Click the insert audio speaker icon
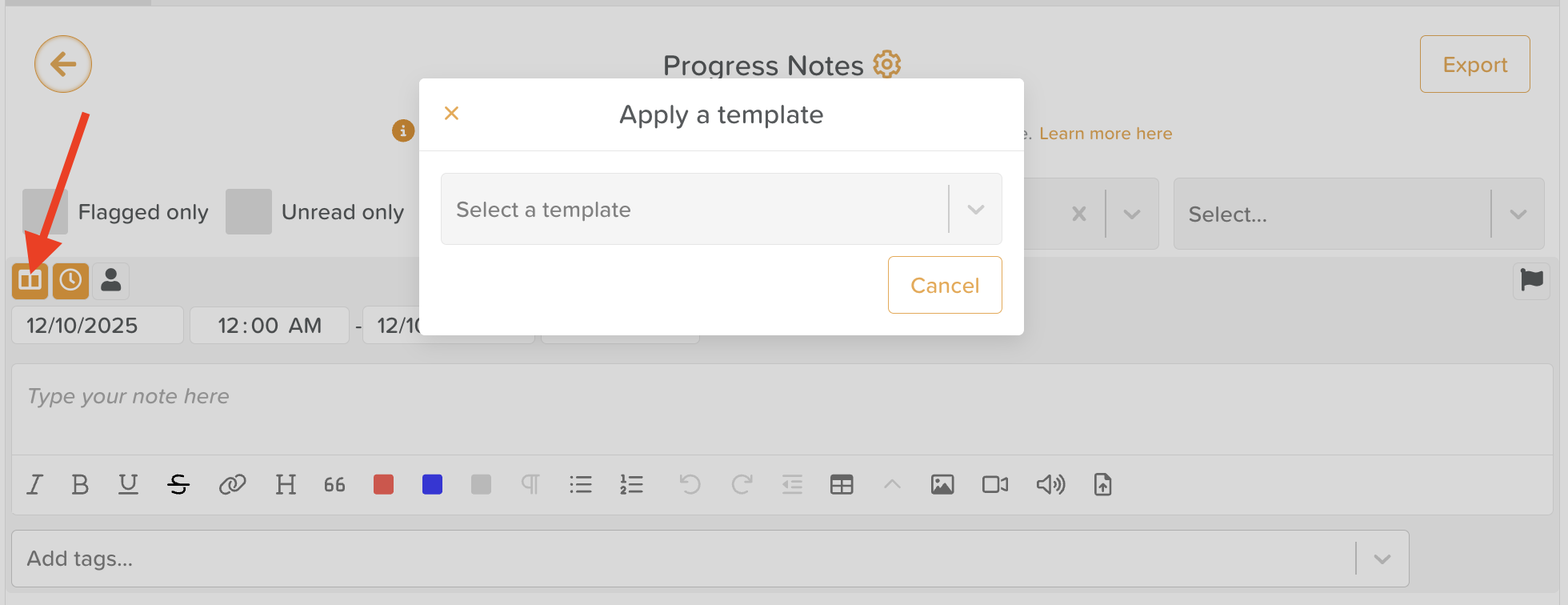Image resolution: width=1568 pixels, height=605 pixels. click(x=1050, y=485)
